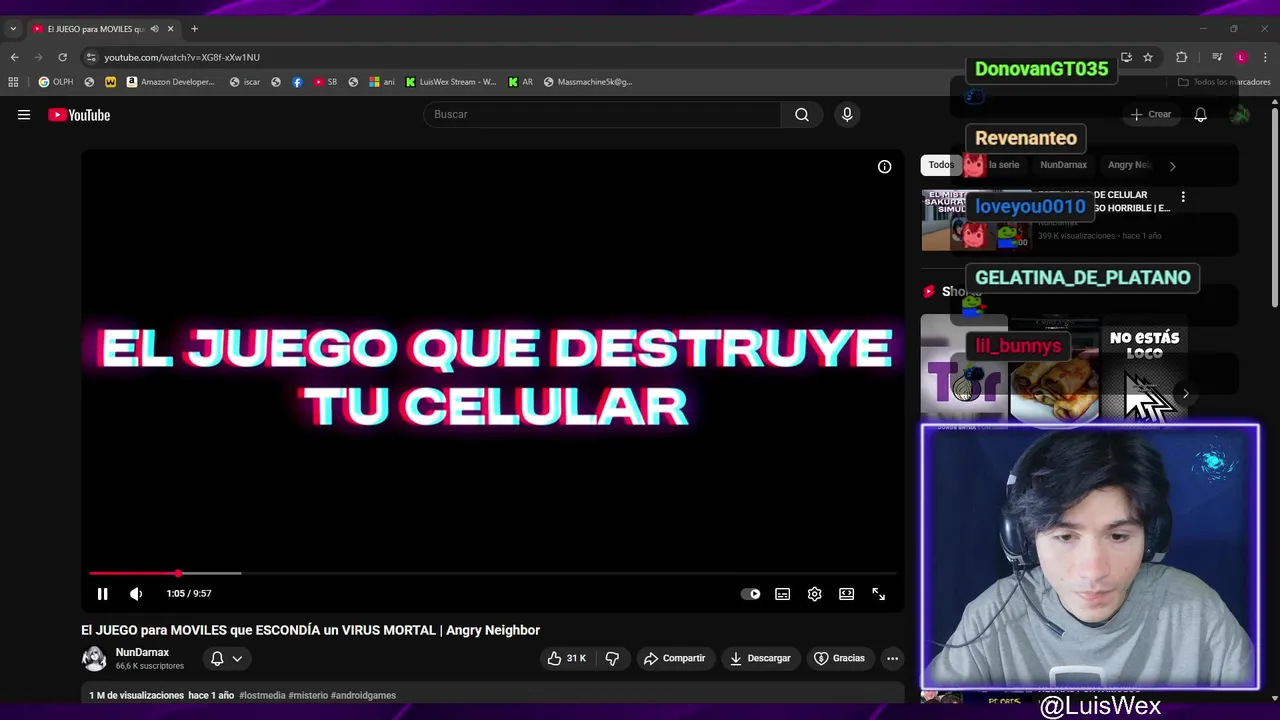Dislike the video
Image resolution: width=1280 pixels, height=720 pixels.
tap(612, 658)
